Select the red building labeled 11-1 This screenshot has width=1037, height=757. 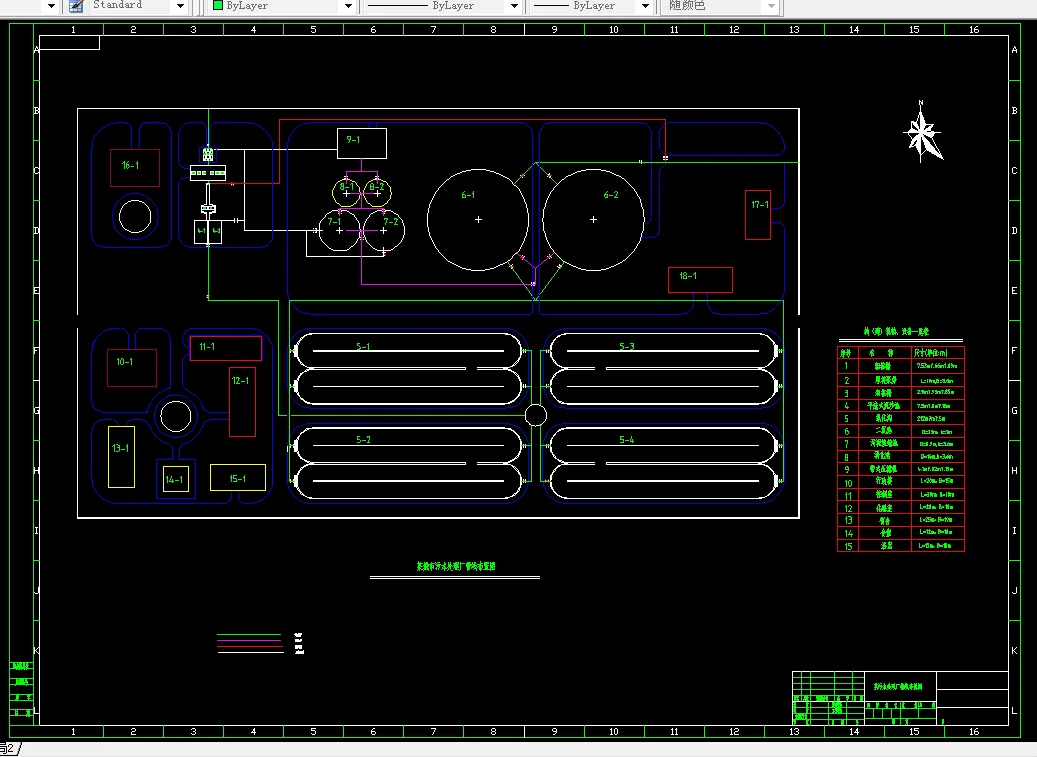pyautogui.click(x=226, y=348)
